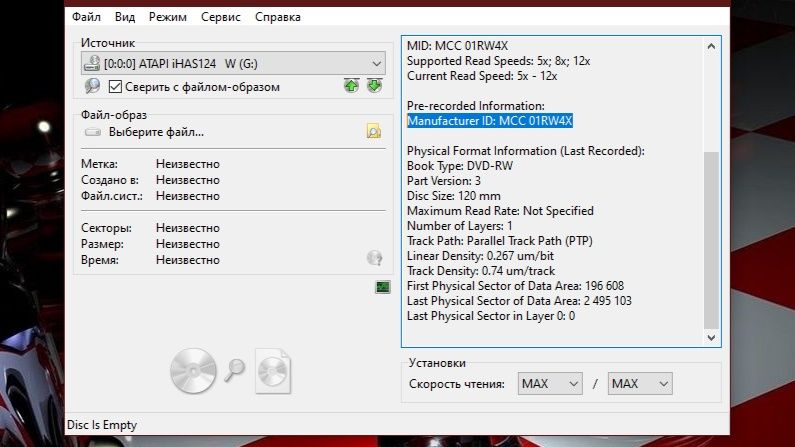Click the image file document icon
The height and width of the screenshot is (447, 795).
coord(273,371)
